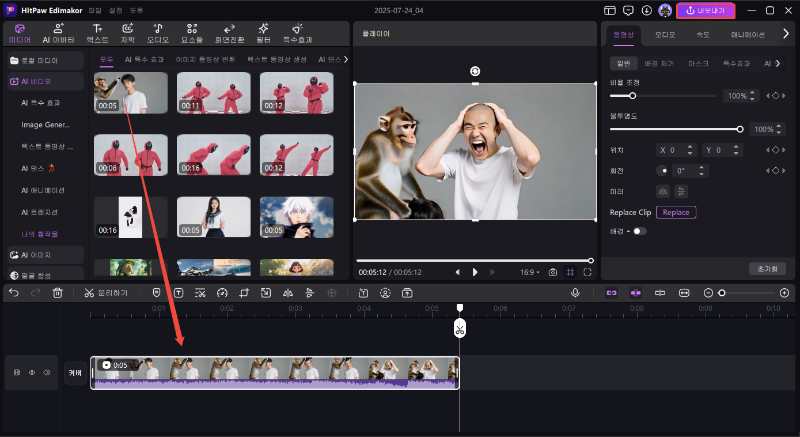Image resolution: width=800 pixels, height=437 pixels.
Task: Click the timeline zoom slider knob
Action: tap(721, 293)
